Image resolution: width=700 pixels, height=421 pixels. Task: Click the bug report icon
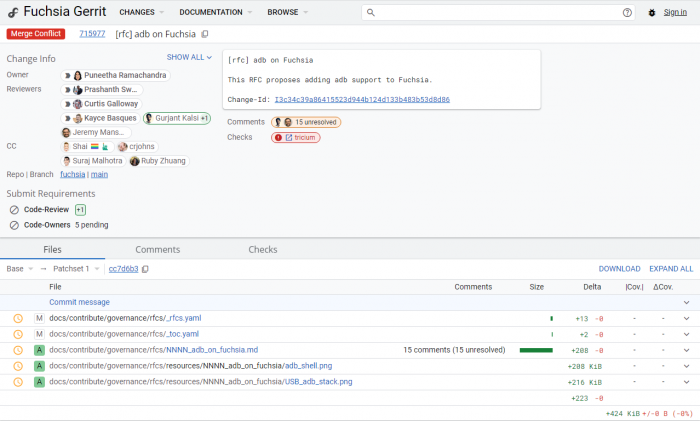click(x=652, y=13)
